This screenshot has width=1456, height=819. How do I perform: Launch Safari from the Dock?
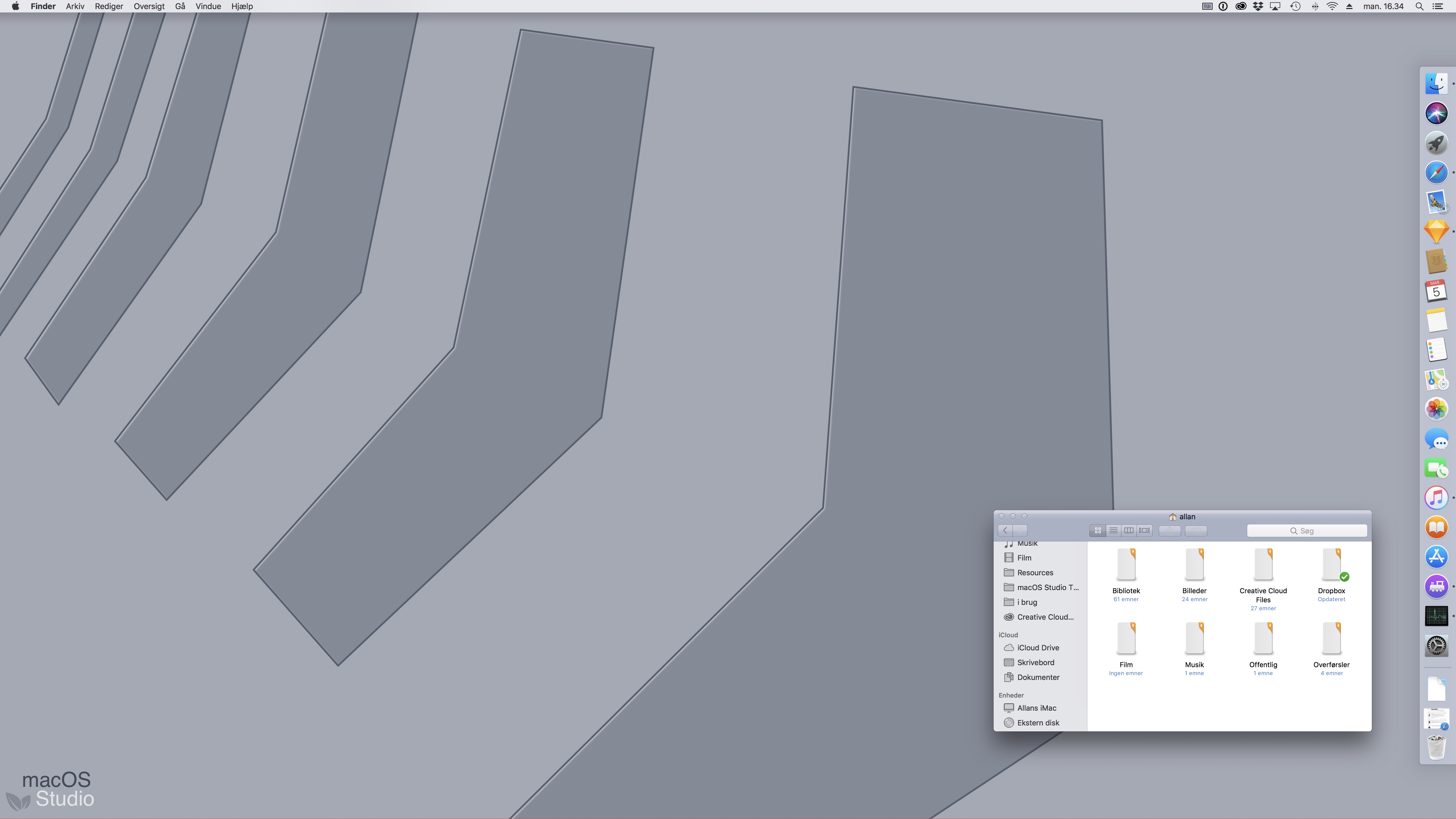click(x=1436, y=172)
